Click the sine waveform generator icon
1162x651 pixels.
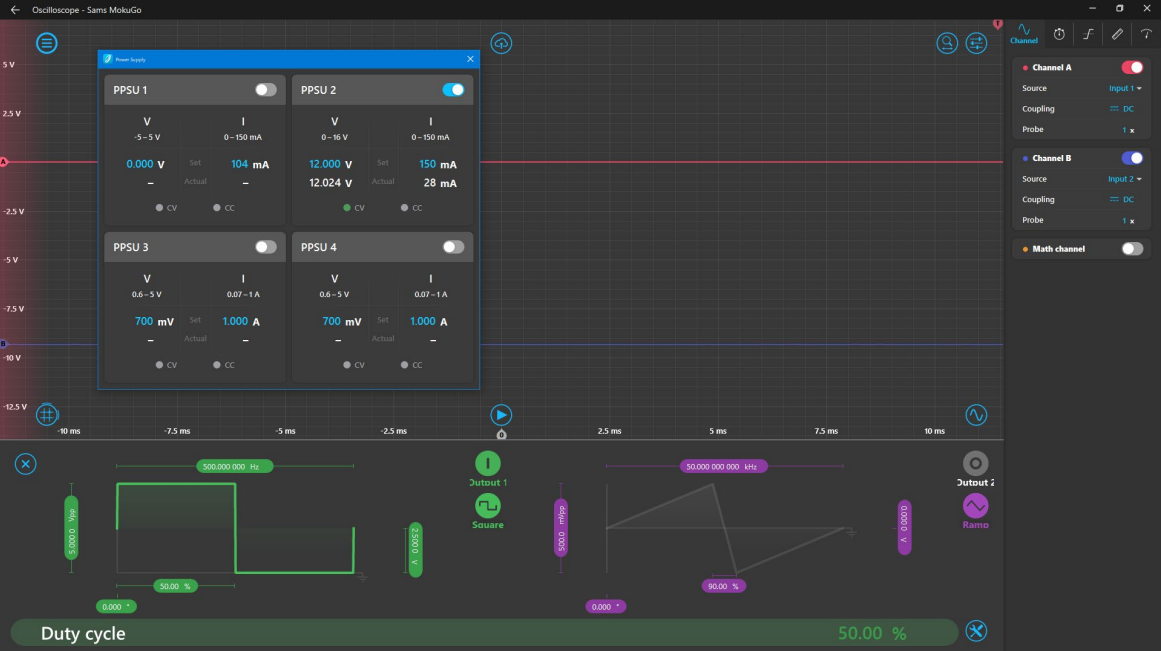(976, 414)
